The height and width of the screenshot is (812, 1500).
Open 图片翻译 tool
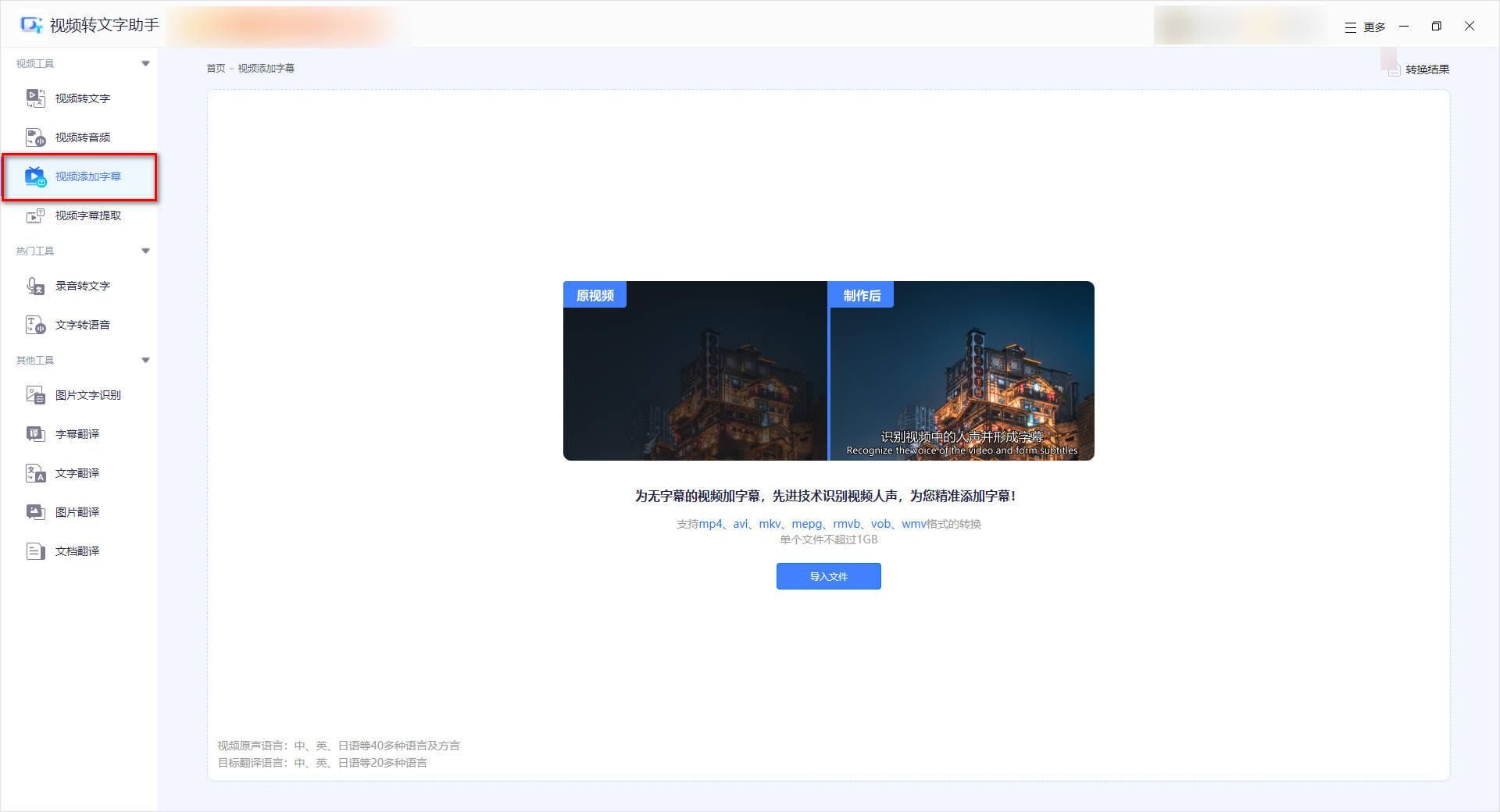click(79, 512)
